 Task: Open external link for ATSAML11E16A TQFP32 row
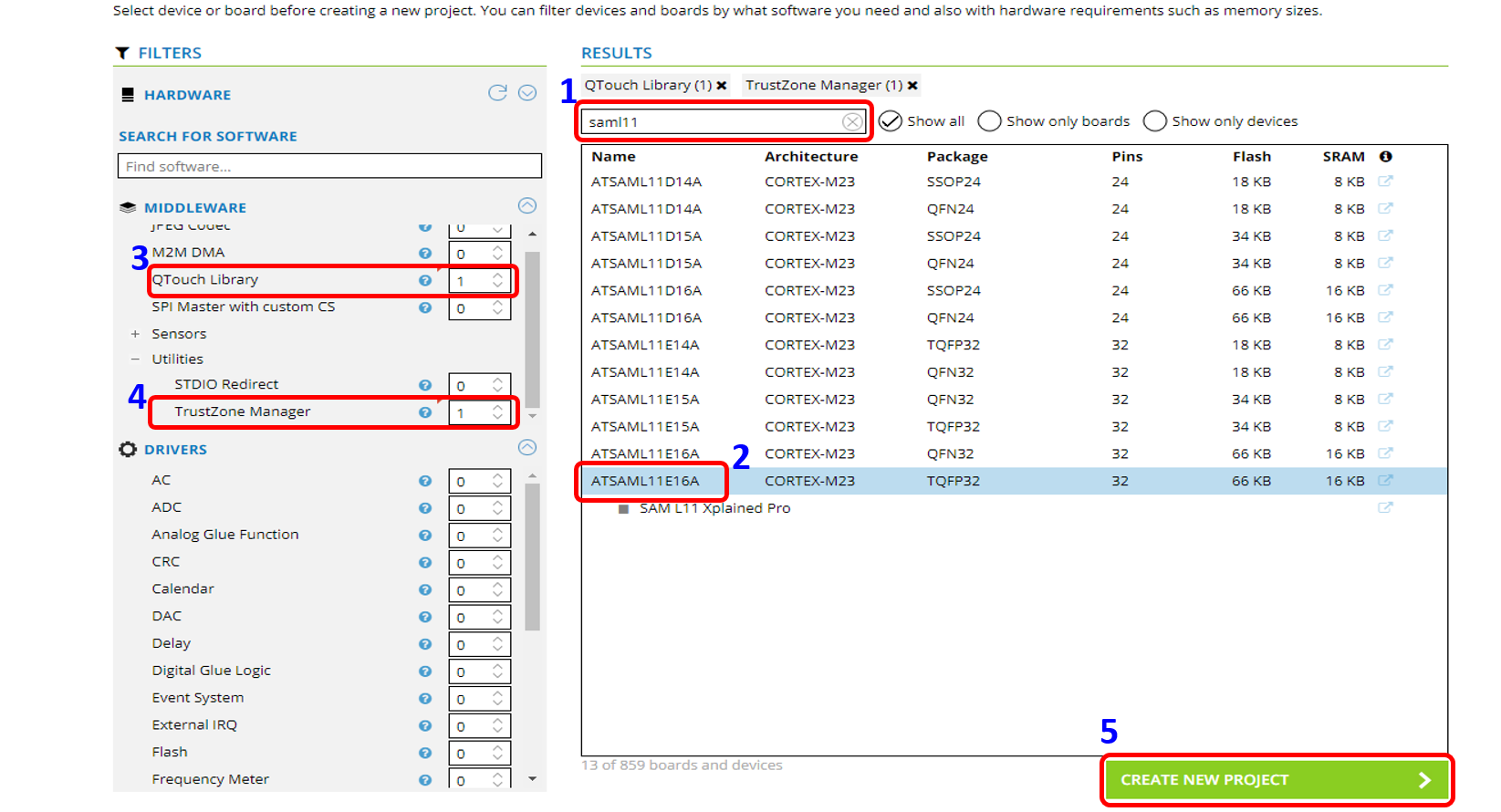click(x=1385, y=481)
